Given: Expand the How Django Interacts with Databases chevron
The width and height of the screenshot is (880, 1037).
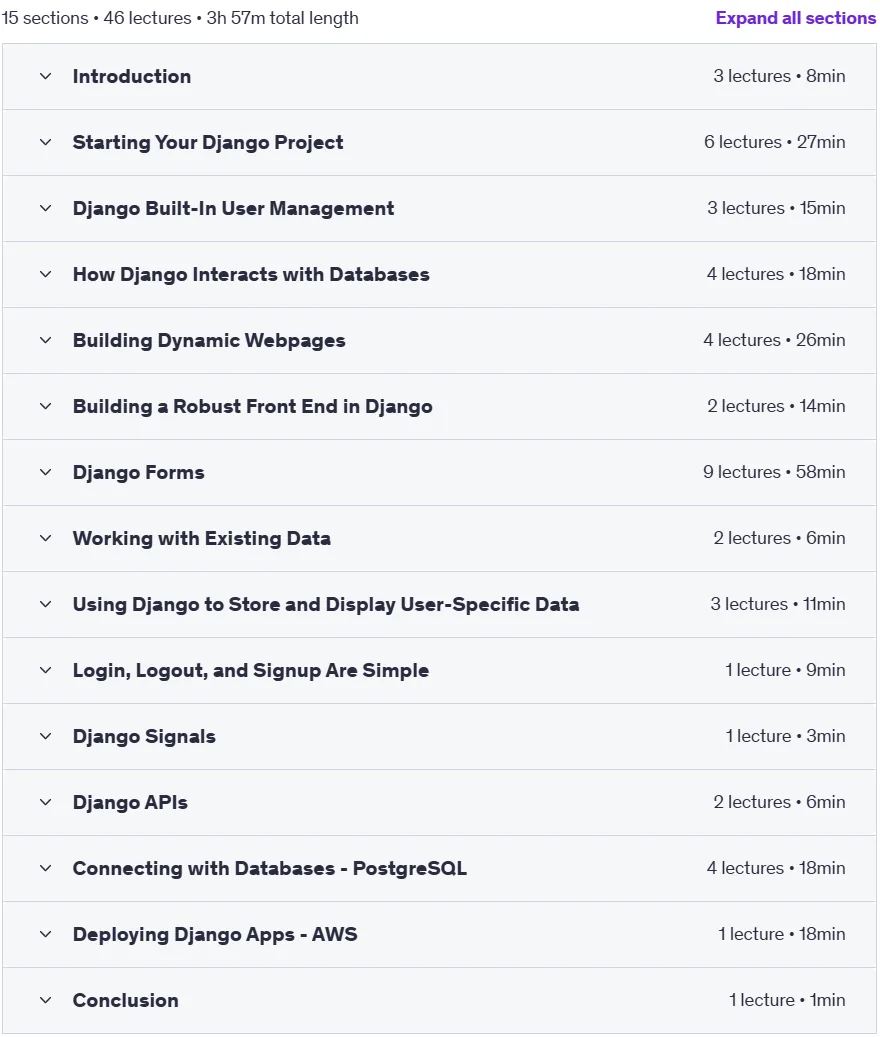Looking at the screenshot, I should coord(46,274).
